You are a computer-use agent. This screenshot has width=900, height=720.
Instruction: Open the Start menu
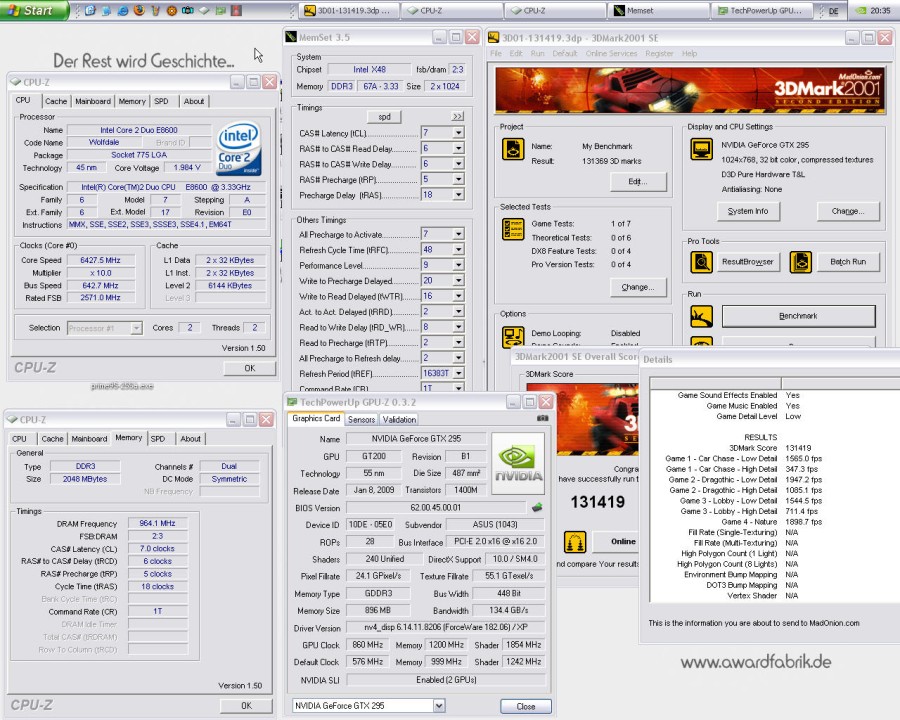(34, 10)
